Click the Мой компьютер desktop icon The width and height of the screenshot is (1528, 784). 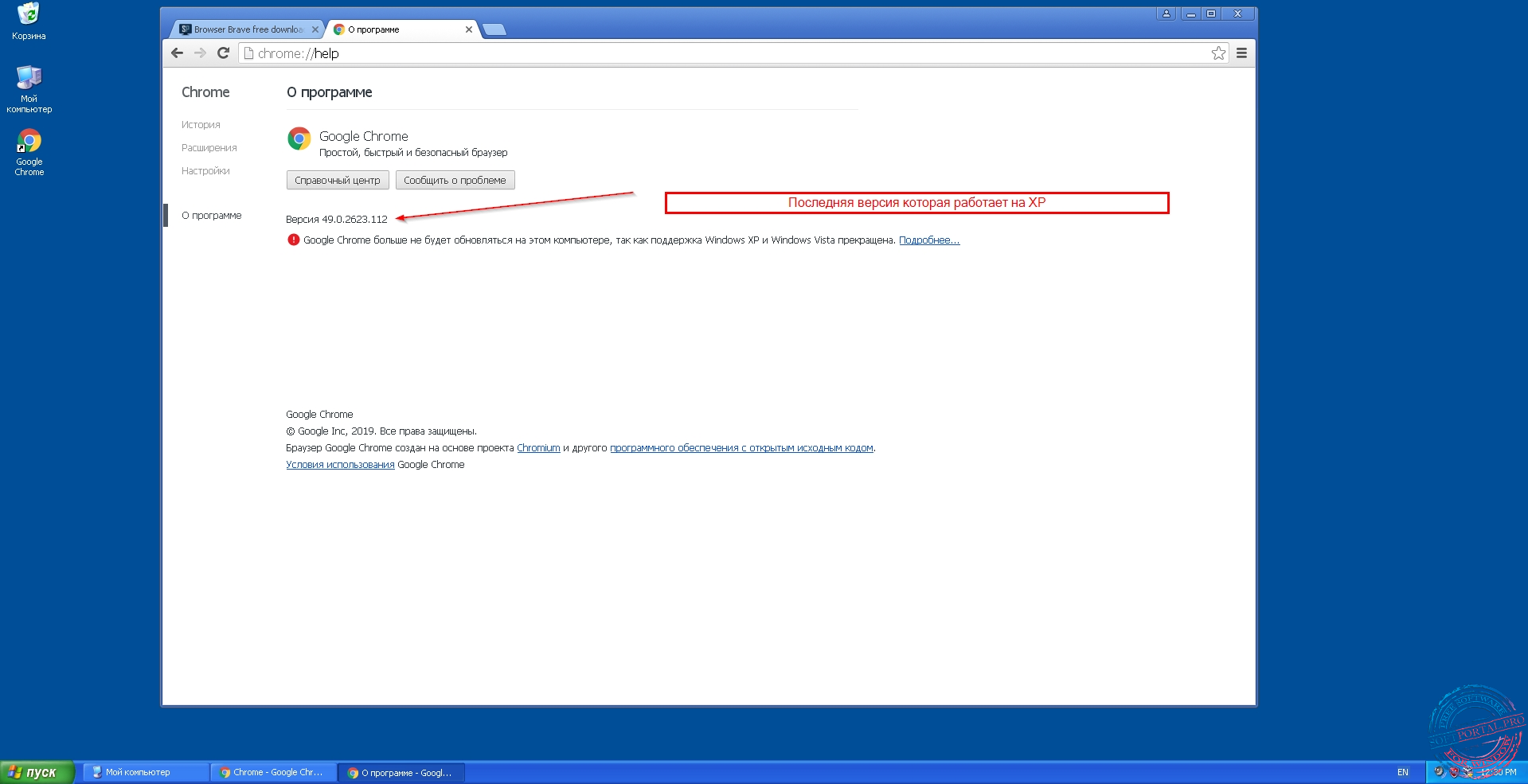coord(29,89)
